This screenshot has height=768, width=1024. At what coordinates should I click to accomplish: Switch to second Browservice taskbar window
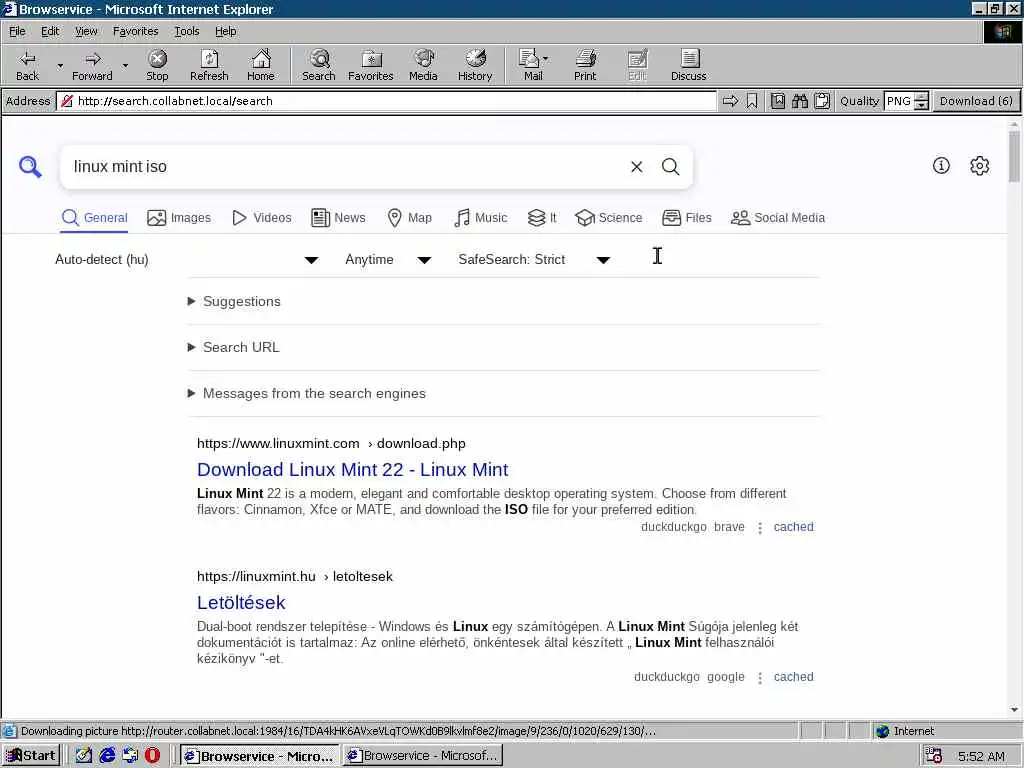pos(423,756)
